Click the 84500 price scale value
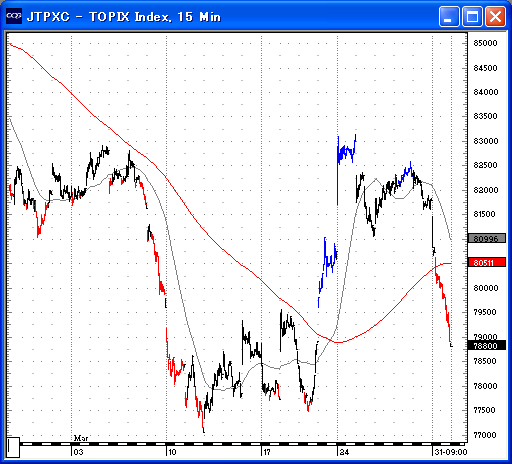512x464 pixels. click(x=485, y=68)
